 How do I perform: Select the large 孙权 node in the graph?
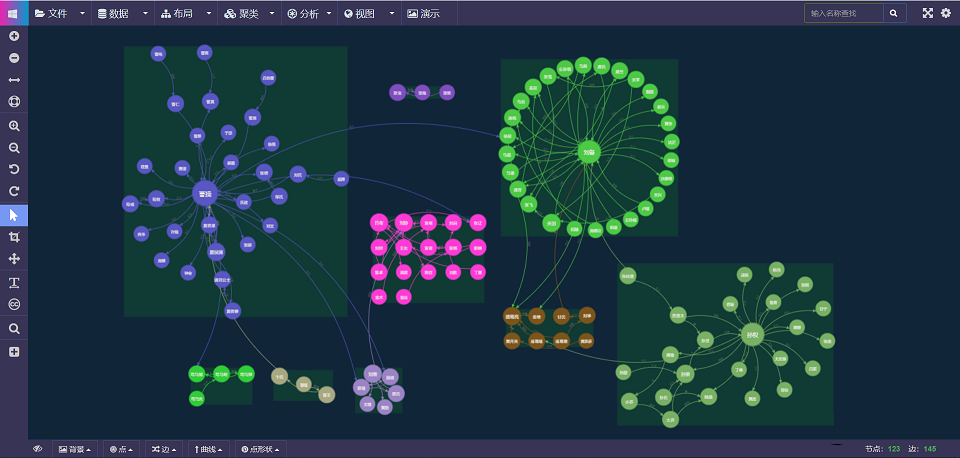[753, 335]
